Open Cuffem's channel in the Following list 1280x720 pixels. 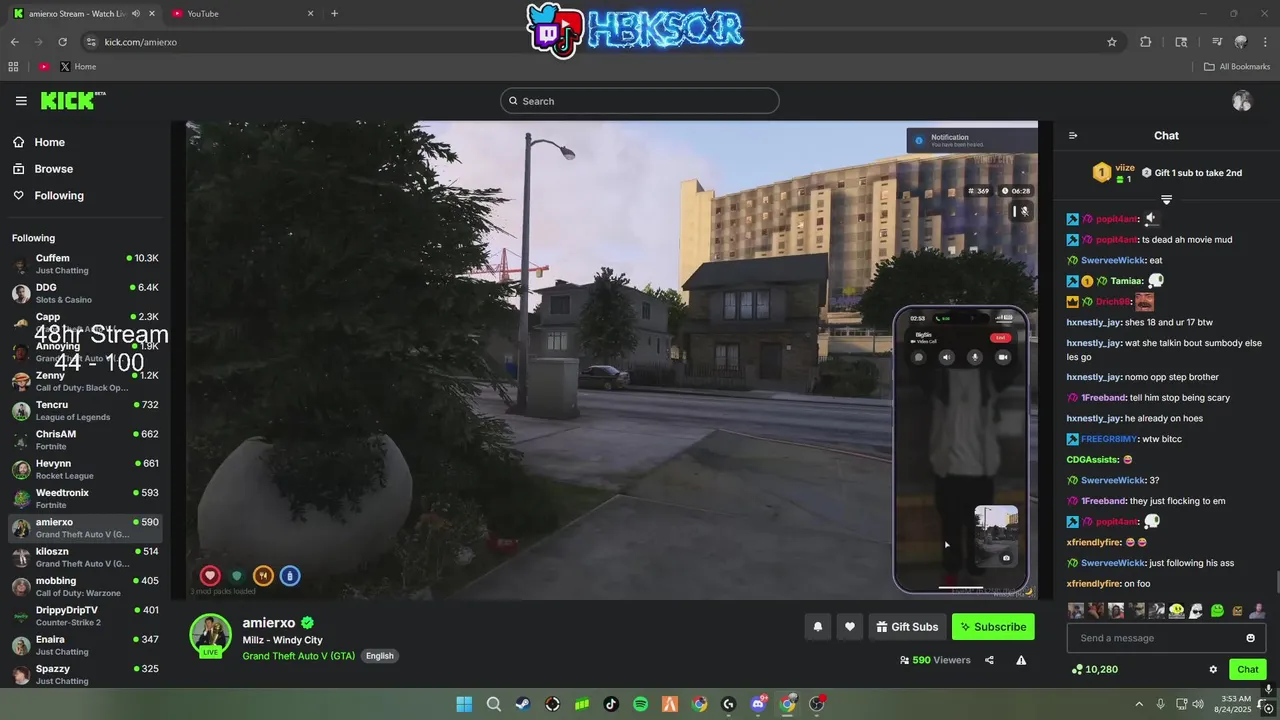click(x=85, y=264)
